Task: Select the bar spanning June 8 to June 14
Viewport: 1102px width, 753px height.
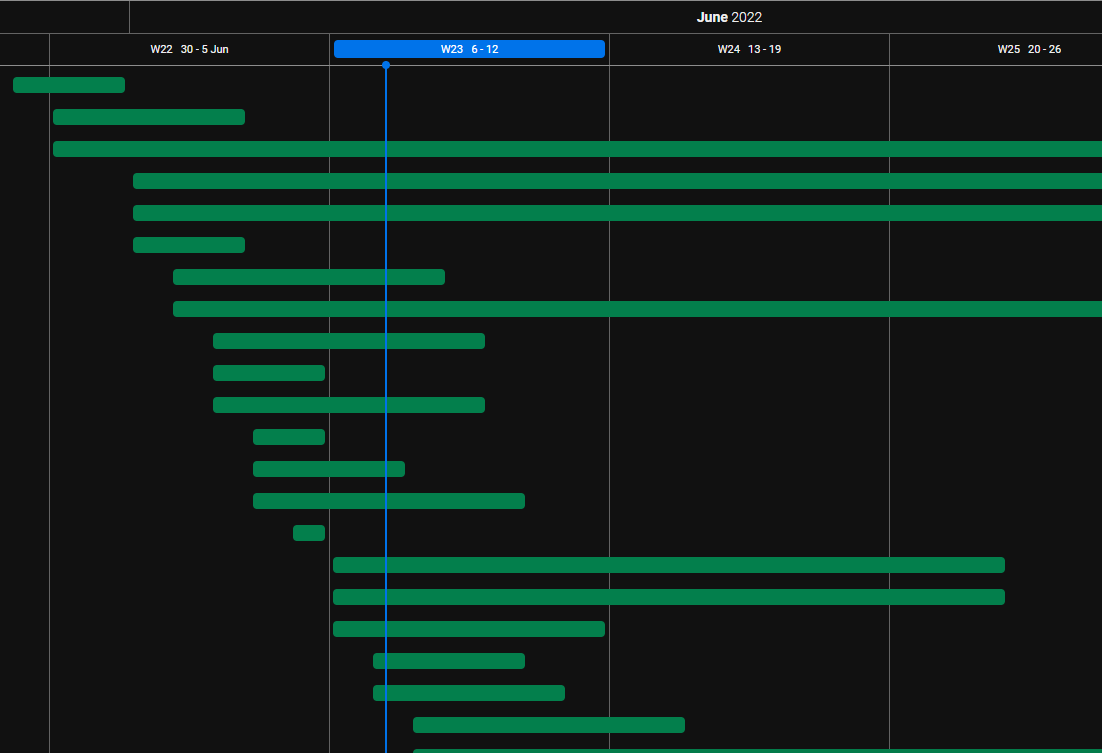Action: click(x=549, y=725)
